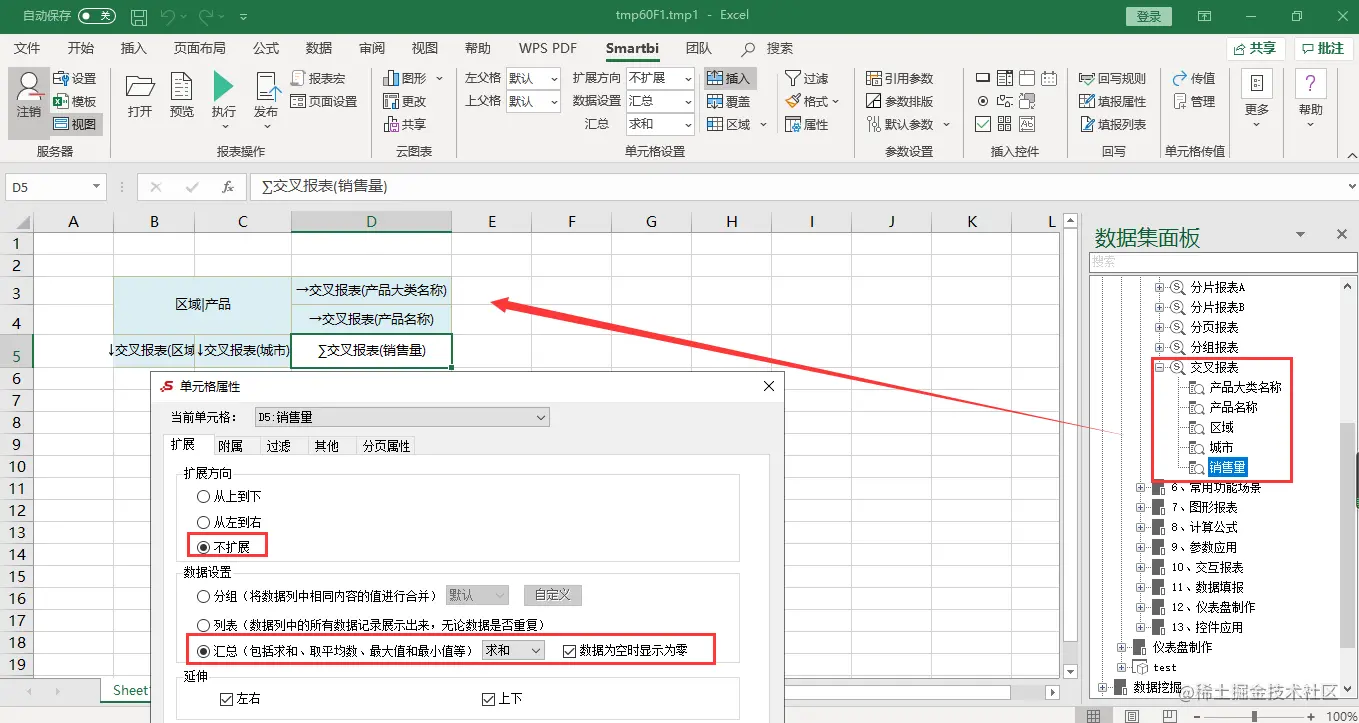The image size is (1359, 723).
Task: Click the 过滤 filter icon
Action: click(806, 78)
